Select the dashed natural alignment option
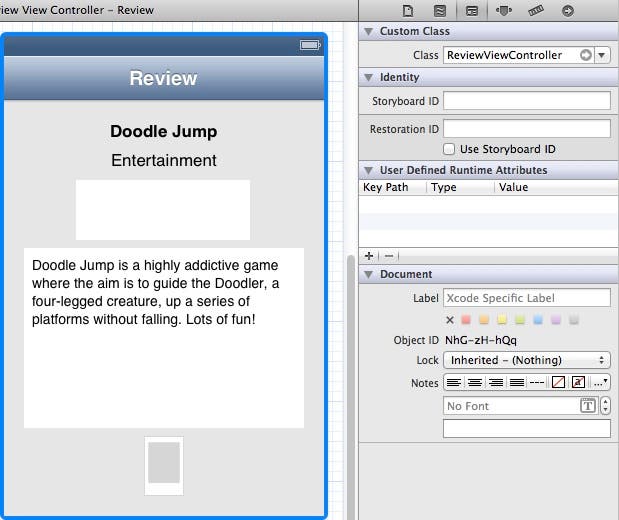This screenshot has width=619, height=520. point(537,383)
